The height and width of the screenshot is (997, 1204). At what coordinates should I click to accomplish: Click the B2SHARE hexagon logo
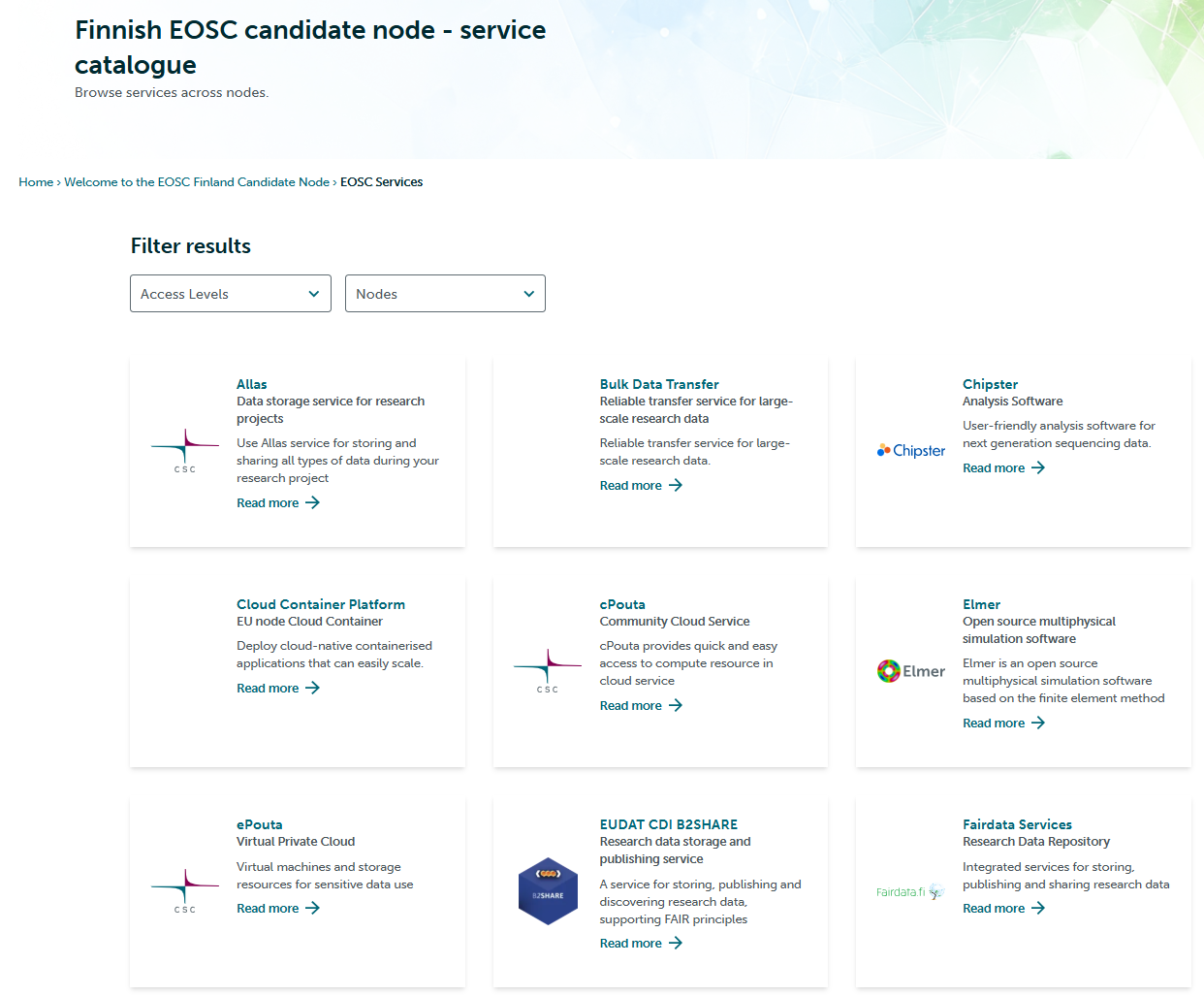click(x=548, y=891)
